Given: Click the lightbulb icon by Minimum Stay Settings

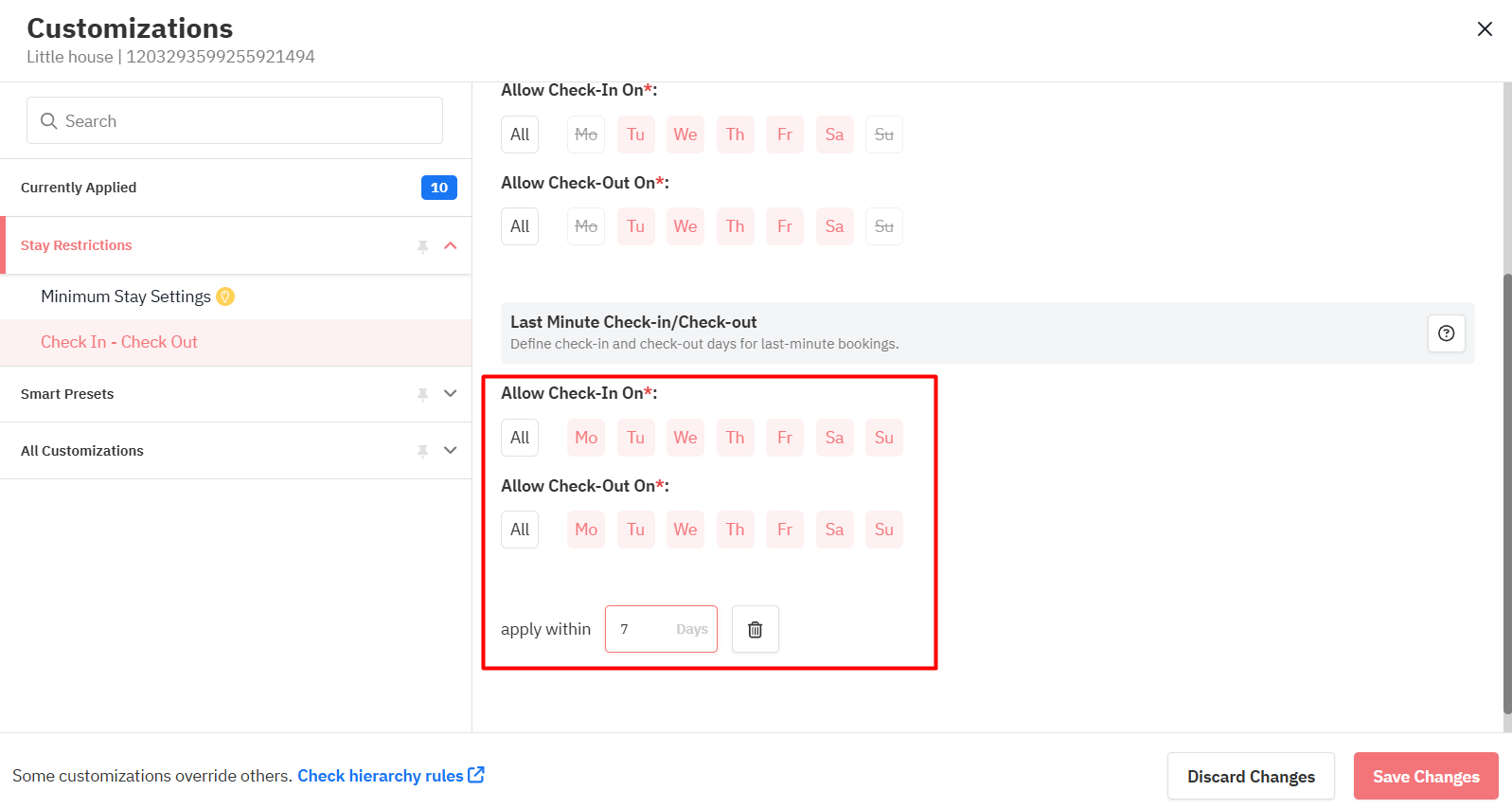Looking at the screenshot, I should pos(225,297).
